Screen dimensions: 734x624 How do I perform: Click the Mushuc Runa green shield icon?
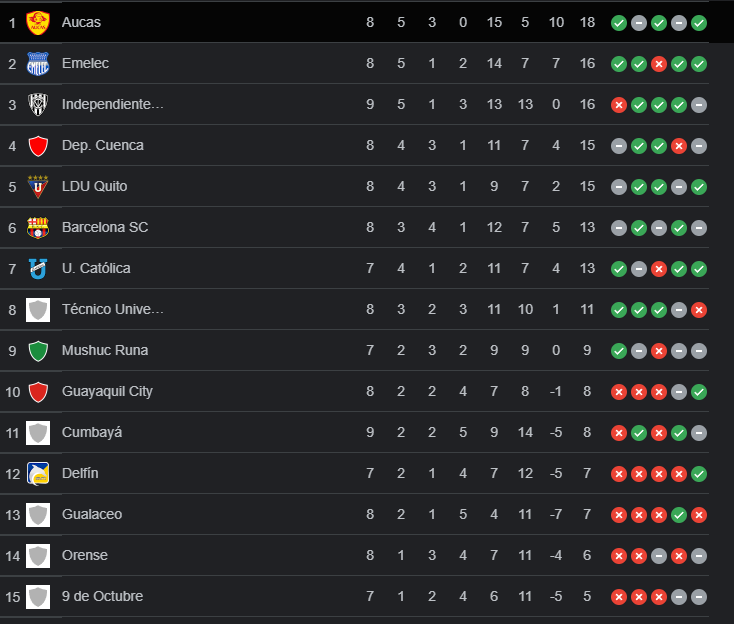click(x=38, y=350)
